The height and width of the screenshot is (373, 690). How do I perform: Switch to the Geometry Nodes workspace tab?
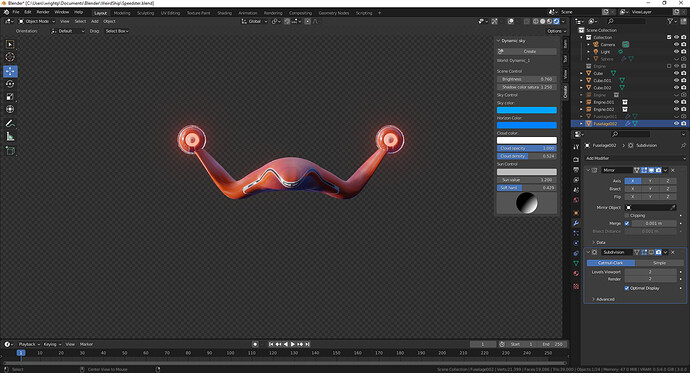[334, 13]
